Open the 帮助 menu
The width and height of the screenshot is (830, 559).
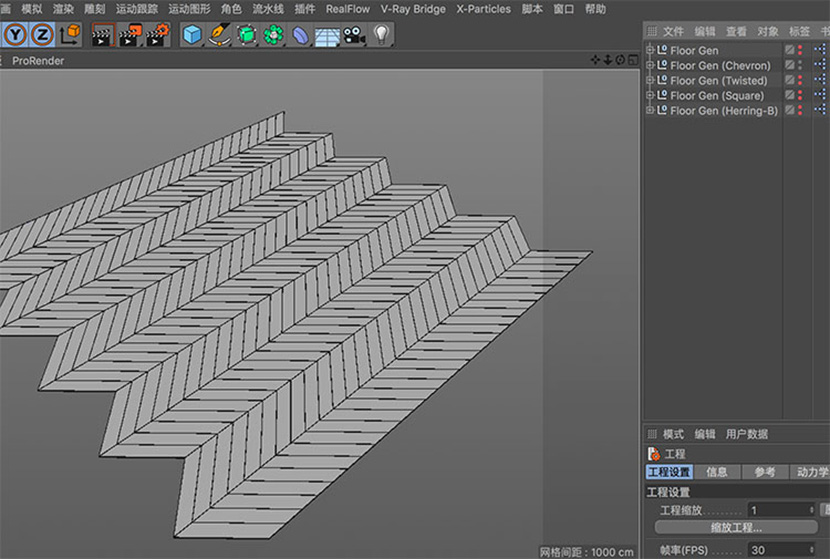tap(596, 9)
